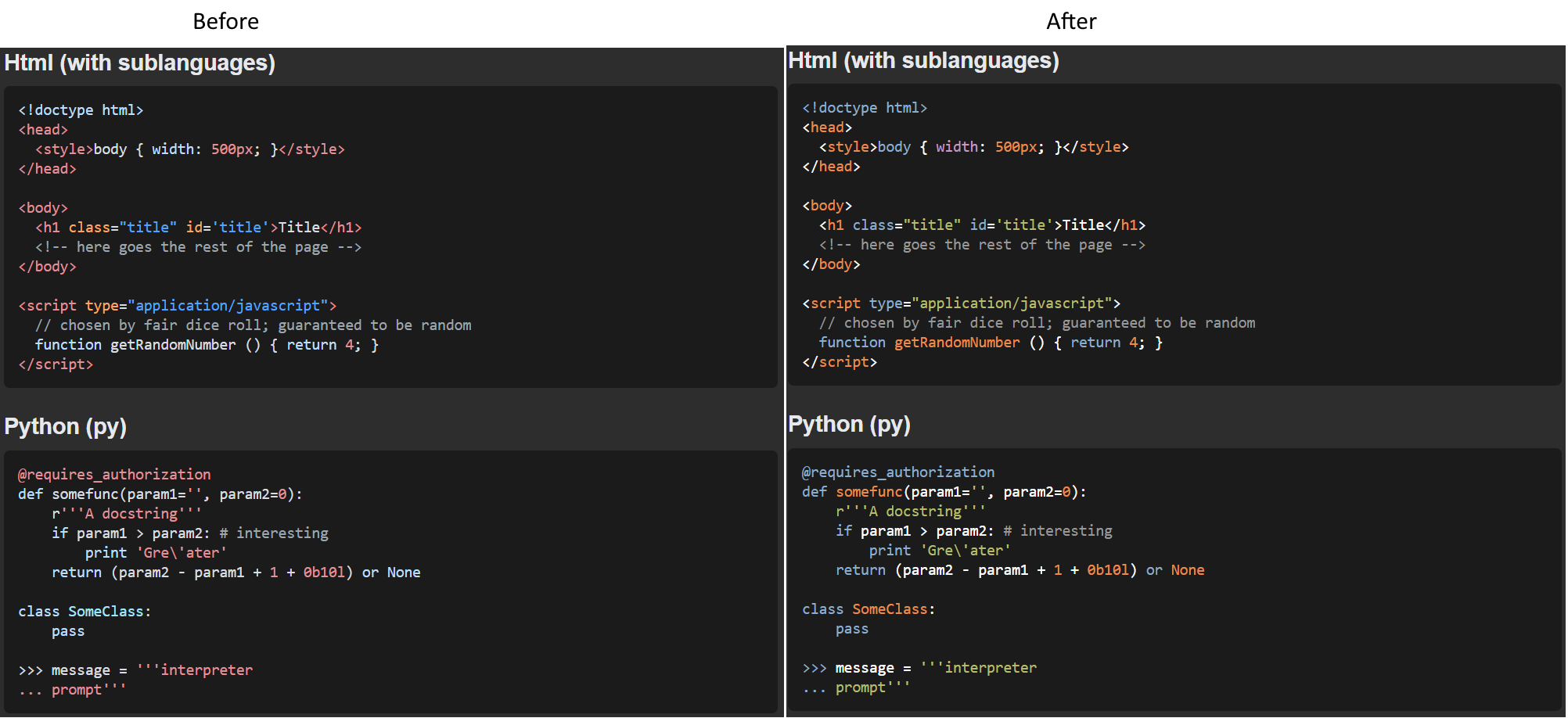Click the '</script>' closing tag in Before panel
The width and height of the screenshot is (1568, 718).
[56, 364]
